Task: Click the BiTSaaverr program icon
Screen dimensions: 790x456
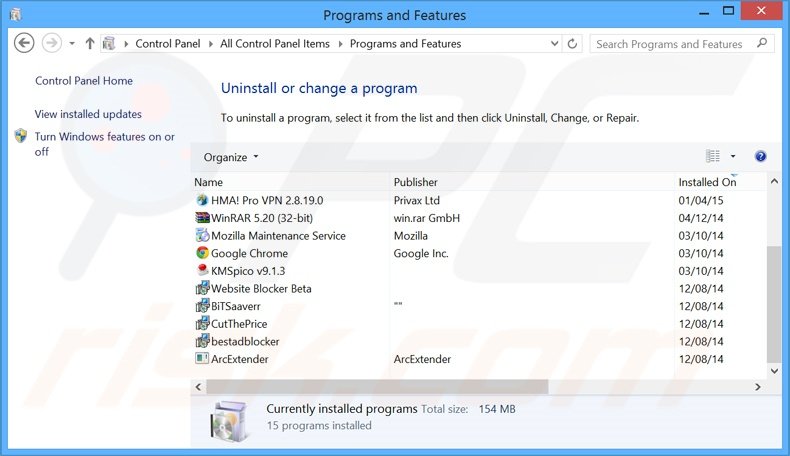Action: tap(202, 306)
